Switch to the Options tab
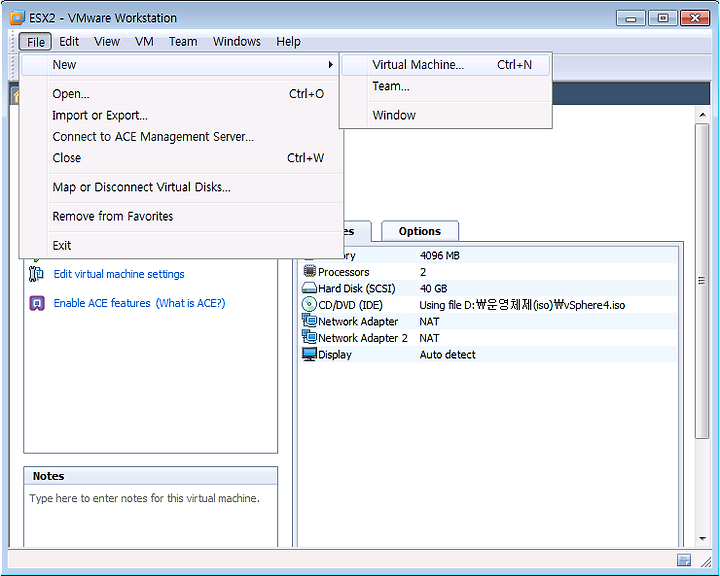Image resolution: width=720 pixels, height=576 pixels. (420, 231)
